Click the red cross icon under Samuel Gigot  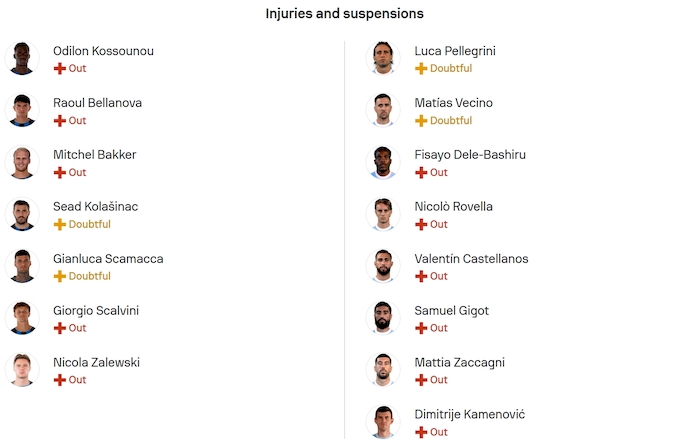pos(421,329)
